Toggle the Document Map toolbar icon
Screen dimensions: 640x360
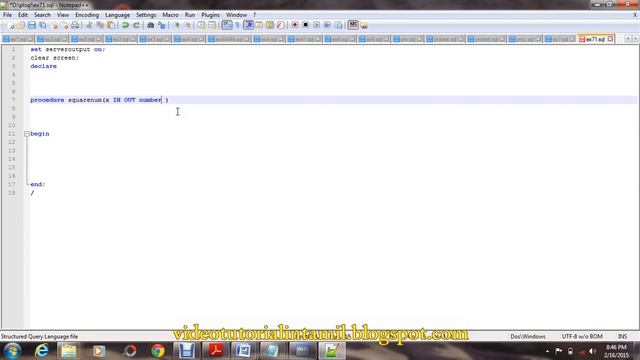[x=269, y=25]
